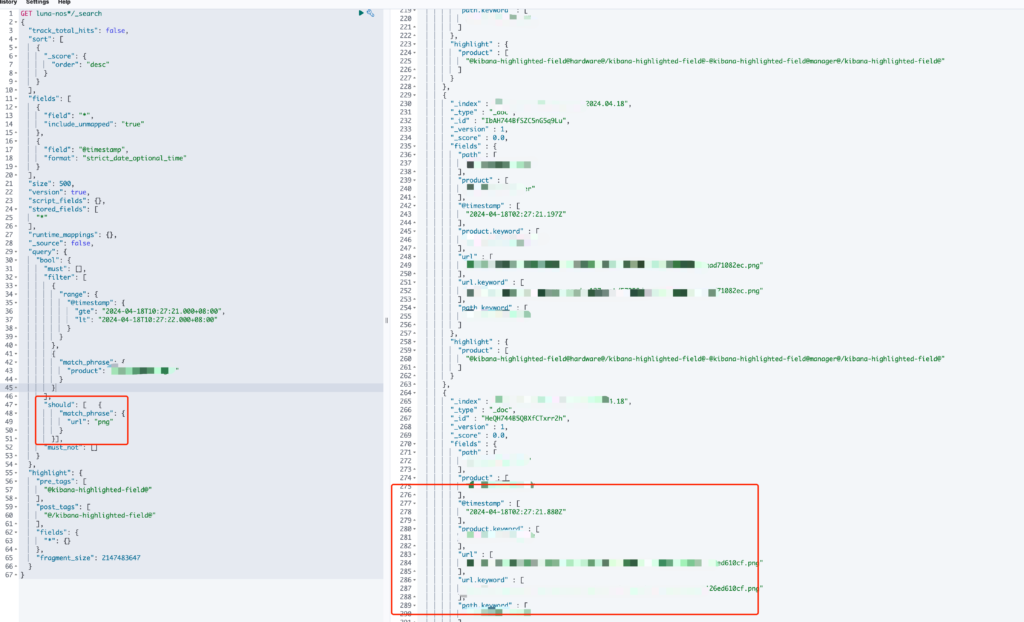The image size is (1024, 622).
Task: Collapse the "fields" array at line 11
Action: click(16, 99)
